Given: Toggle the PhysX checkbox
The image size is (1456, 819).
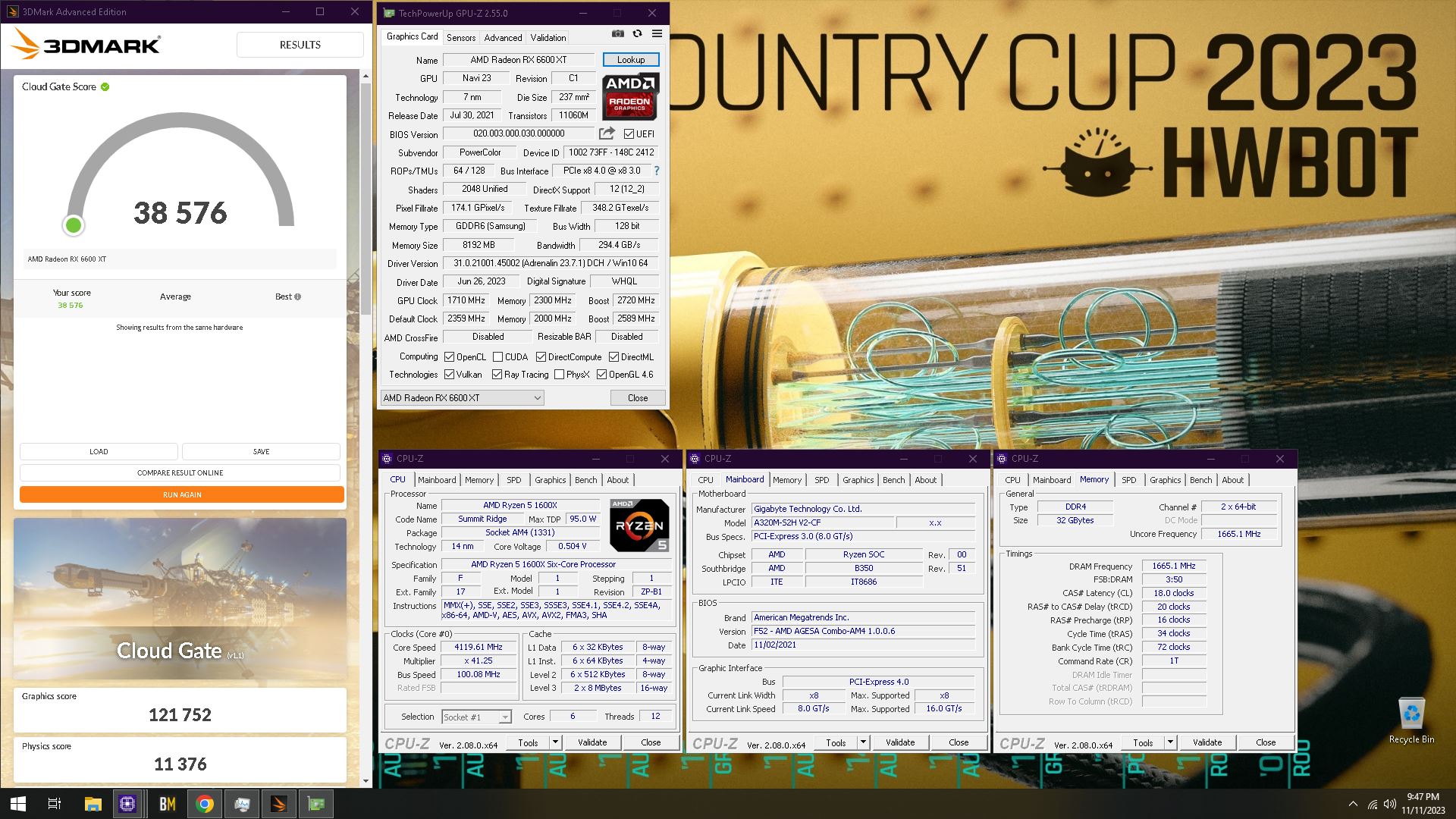Looking at the screenshot, I should tap(559, 375).
